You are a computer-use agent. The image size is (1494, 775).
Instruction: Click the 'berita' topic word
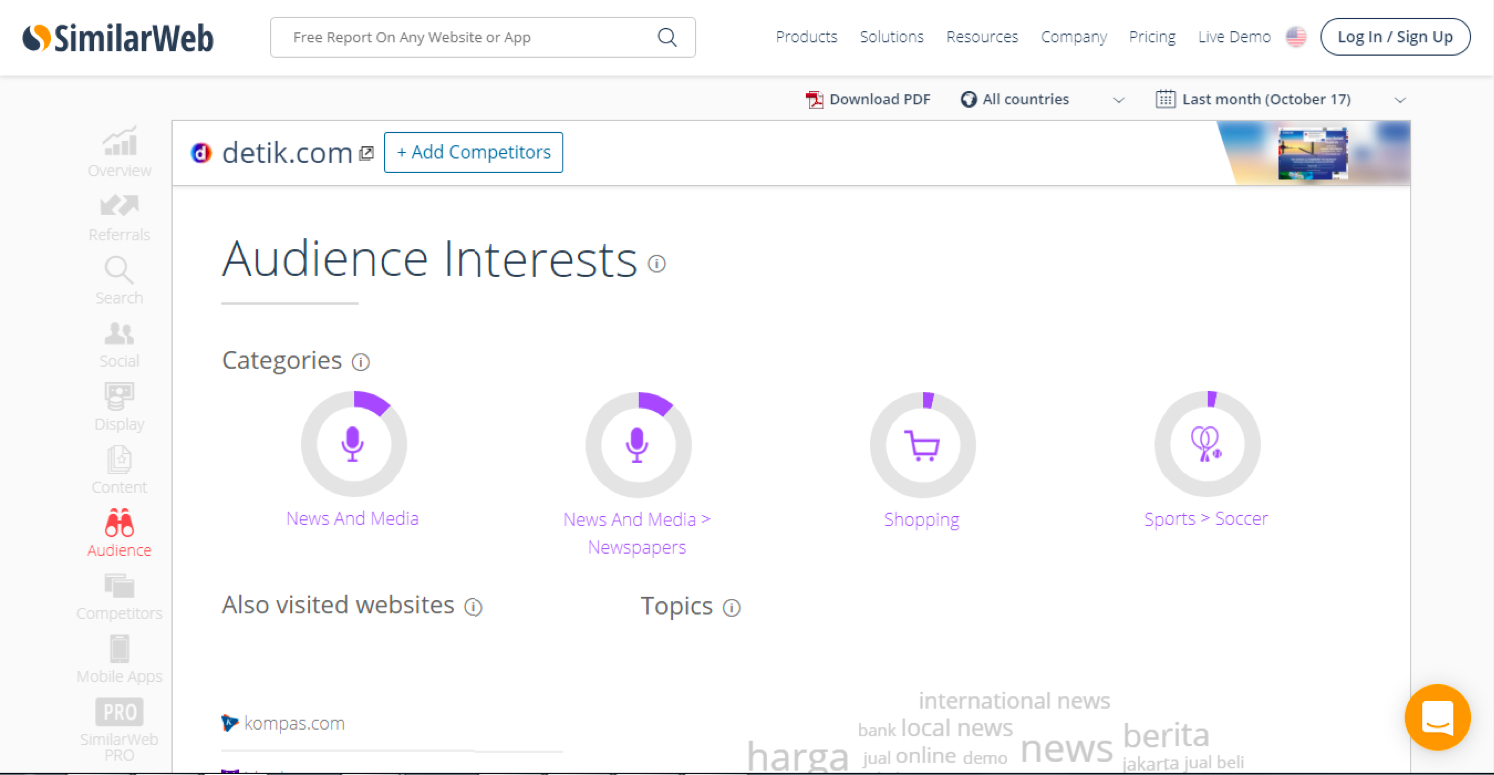point(1166,735)
